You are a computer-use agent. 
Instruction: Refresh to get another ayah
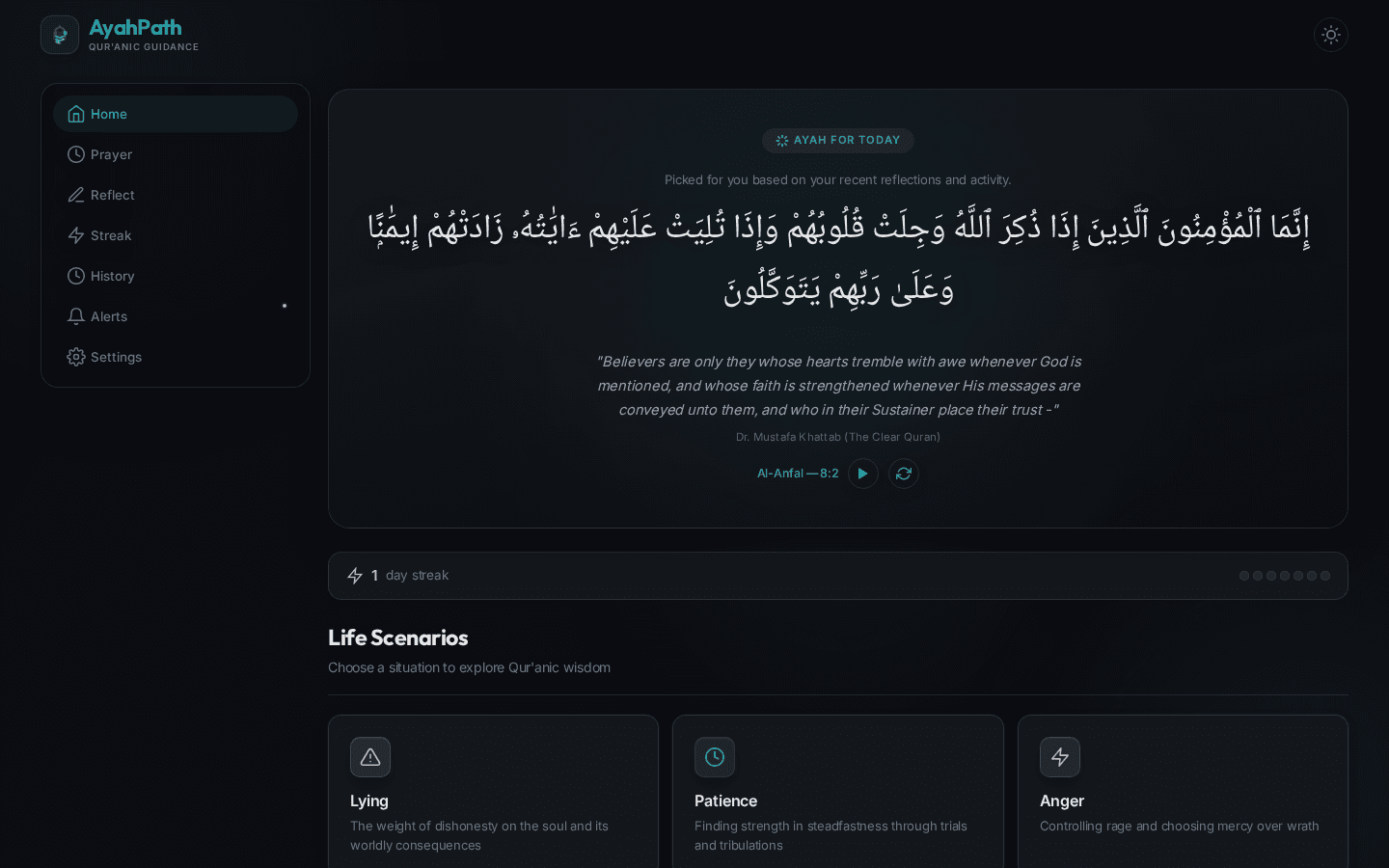(904, 474)
